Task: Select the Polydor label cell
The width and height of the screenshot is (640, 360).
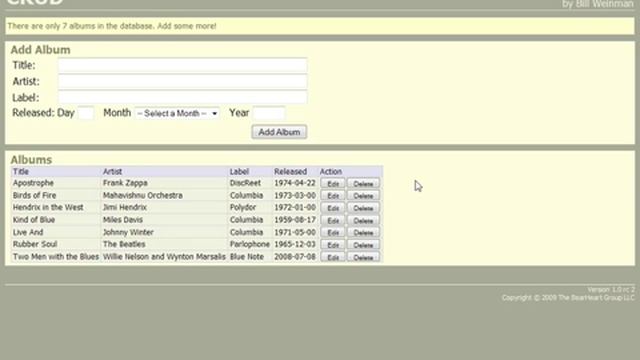Action: pos(243,207)
